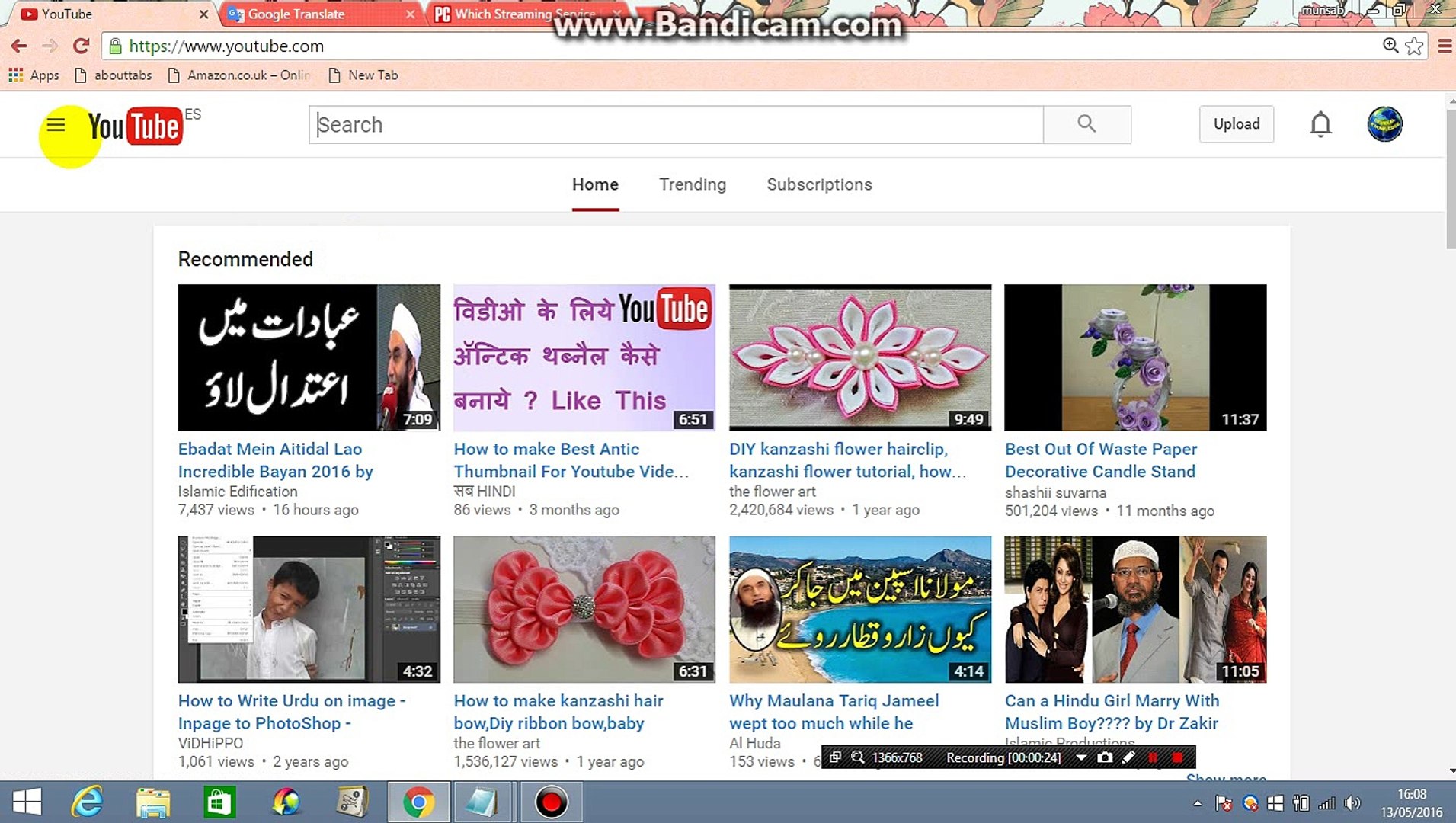Open Best Out Of Waste Paper title
The height and width of the screenshot is (823, 1456).
(1101, 460)
